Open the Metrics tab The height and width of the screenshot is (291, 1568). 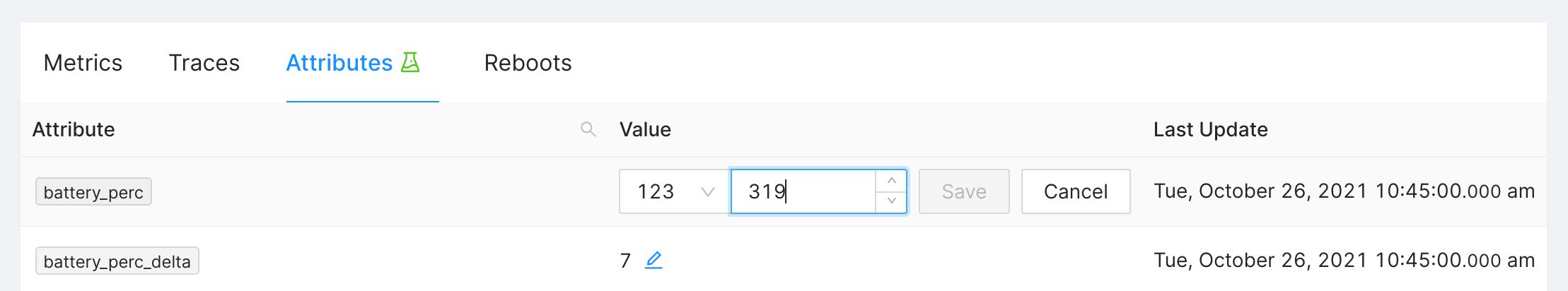click(83, 63)
